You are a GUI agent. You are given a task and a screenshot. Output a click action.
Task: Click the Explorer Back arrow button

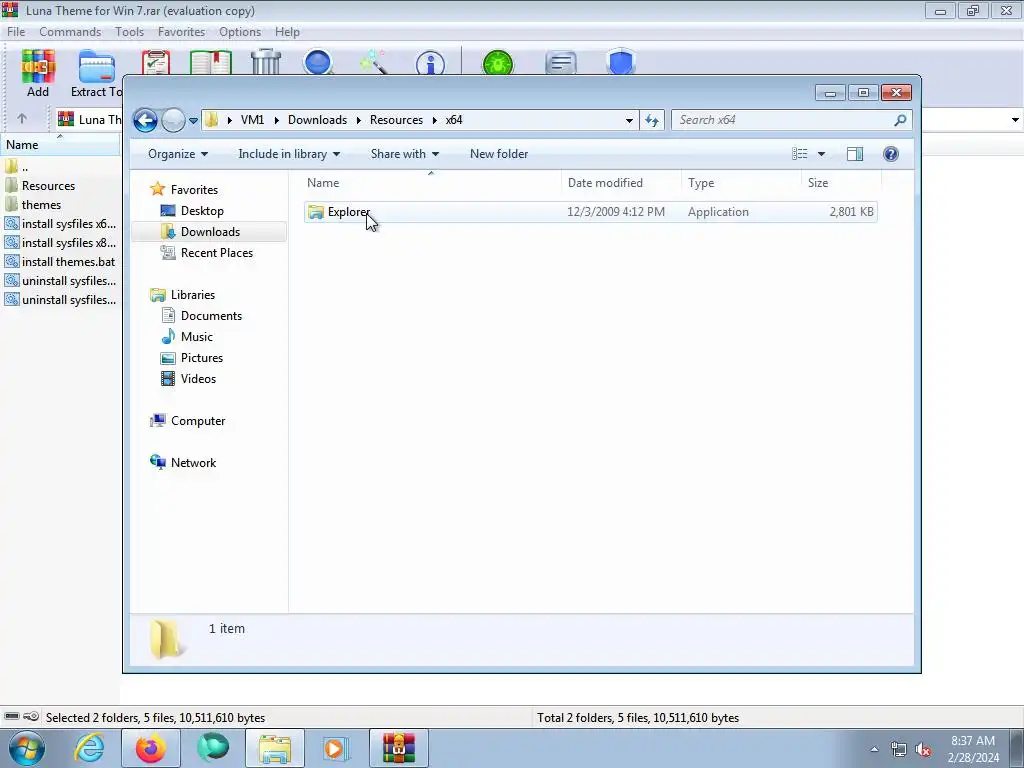pos(146,120)
